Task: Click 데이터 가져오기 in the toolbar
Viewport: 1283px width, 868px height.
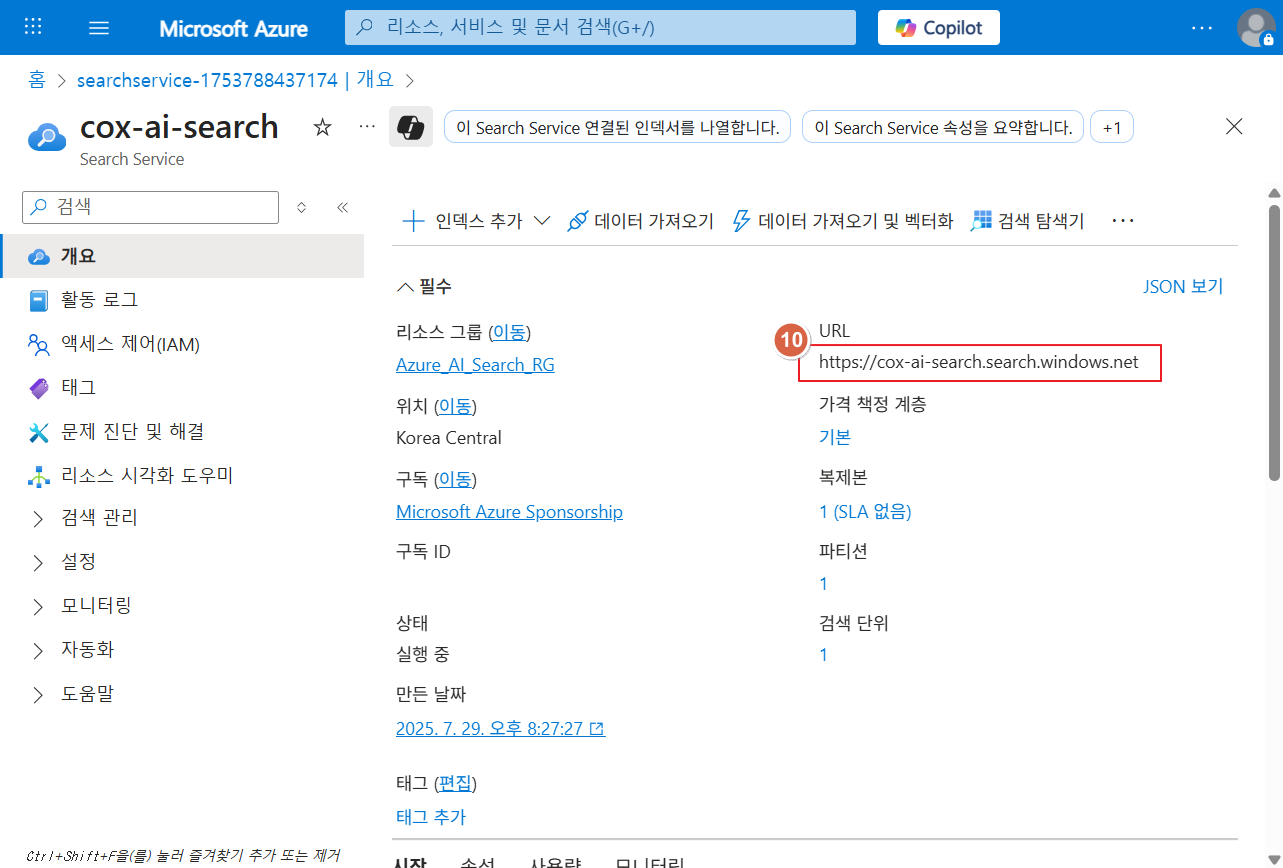Action: click(x=640, y=221)
